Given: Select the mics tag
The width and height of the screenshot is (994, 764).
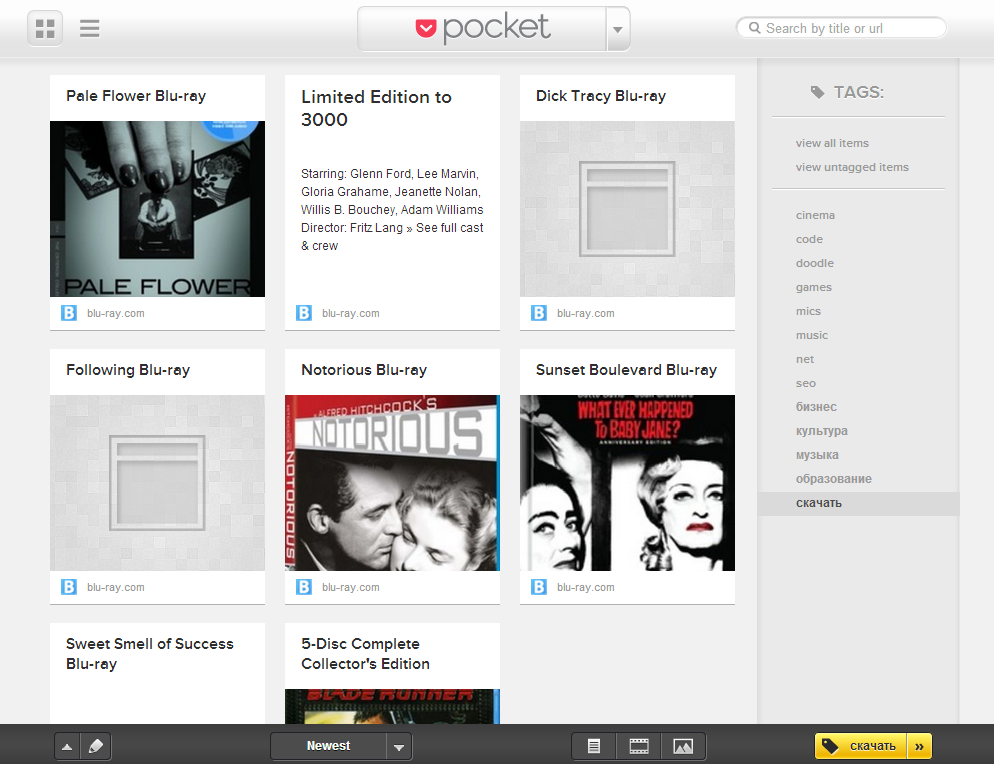Looking at the screenshot, I should [808, 312].
